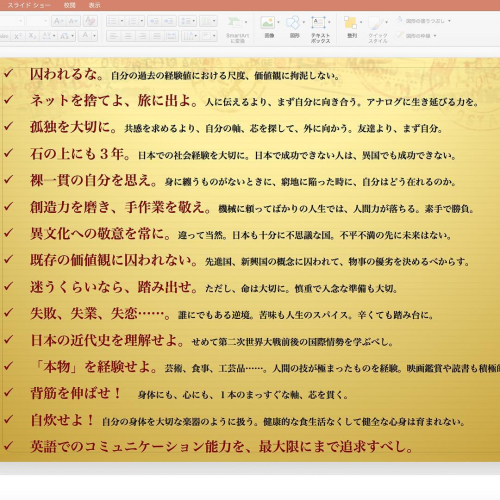Click the increase font size icon
500x500 pixels.
59,22
